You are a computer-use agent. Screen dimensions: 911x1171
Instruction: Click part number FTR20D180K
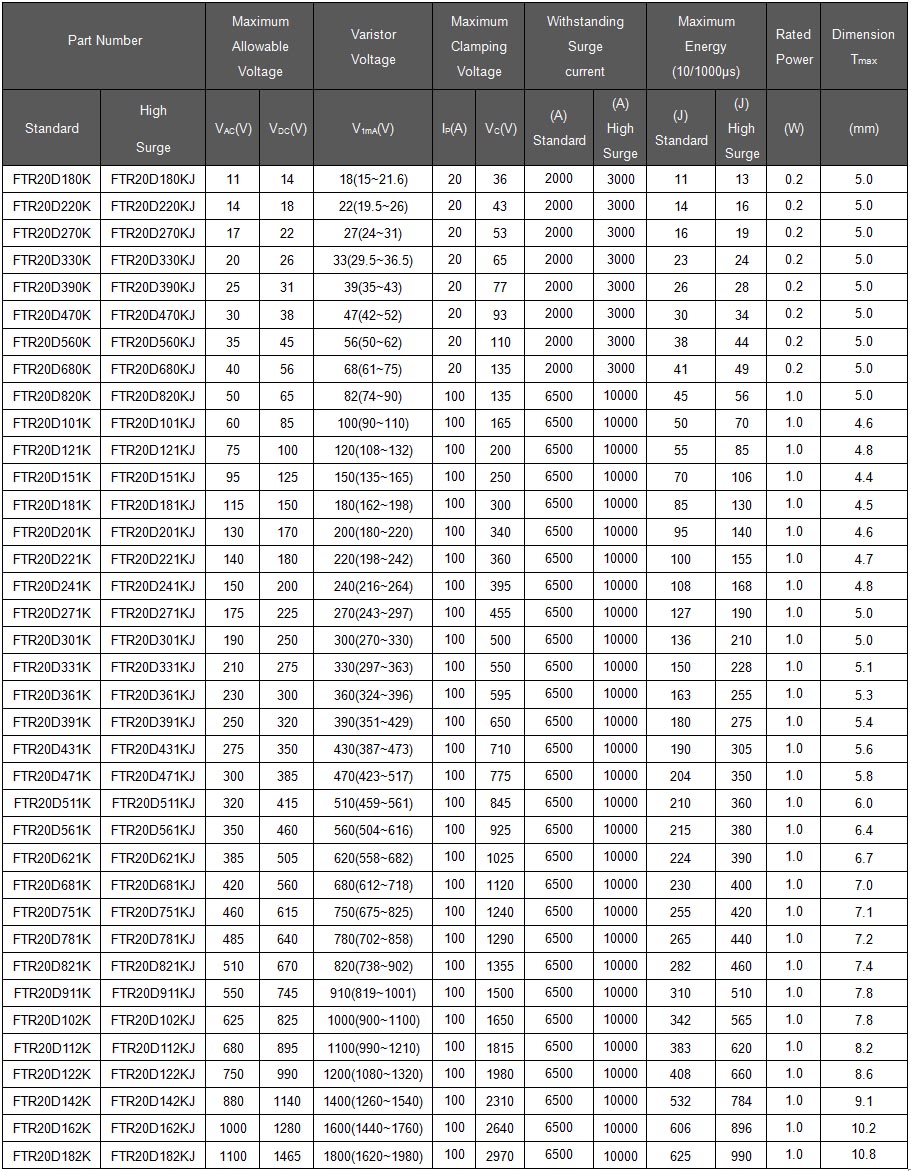[x=52, y=179]
